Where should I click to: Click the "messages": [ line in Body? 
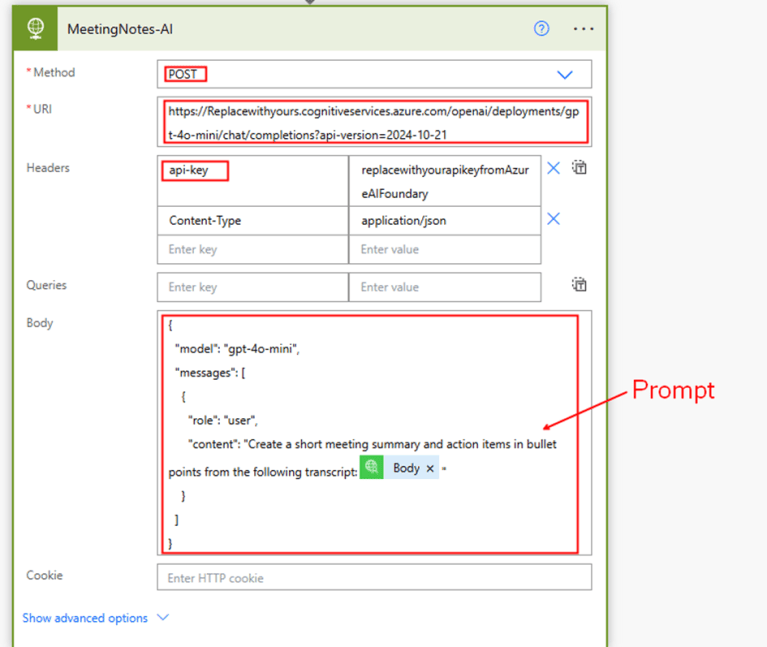coord(210,373)
